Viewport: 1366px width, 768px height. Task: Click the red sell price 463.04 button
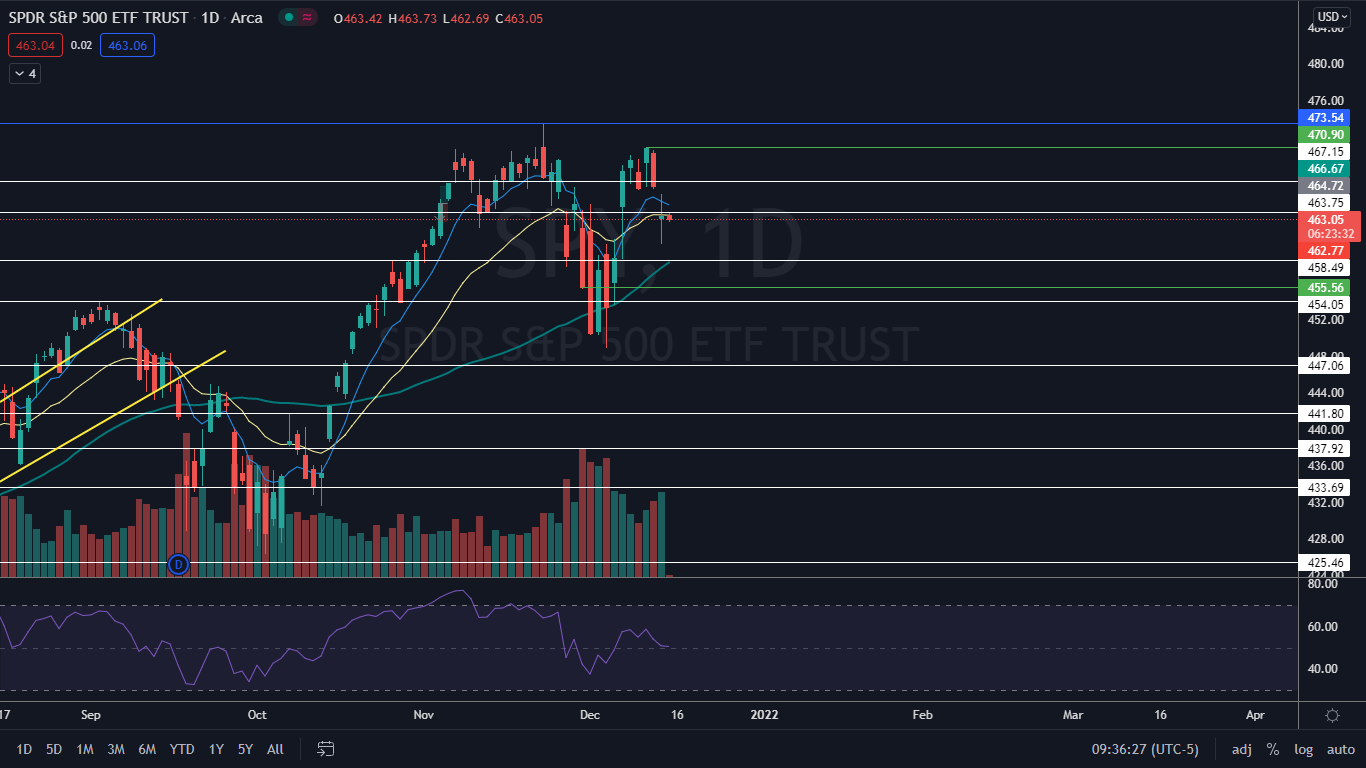pyautogui.click(x=36, y=45)
